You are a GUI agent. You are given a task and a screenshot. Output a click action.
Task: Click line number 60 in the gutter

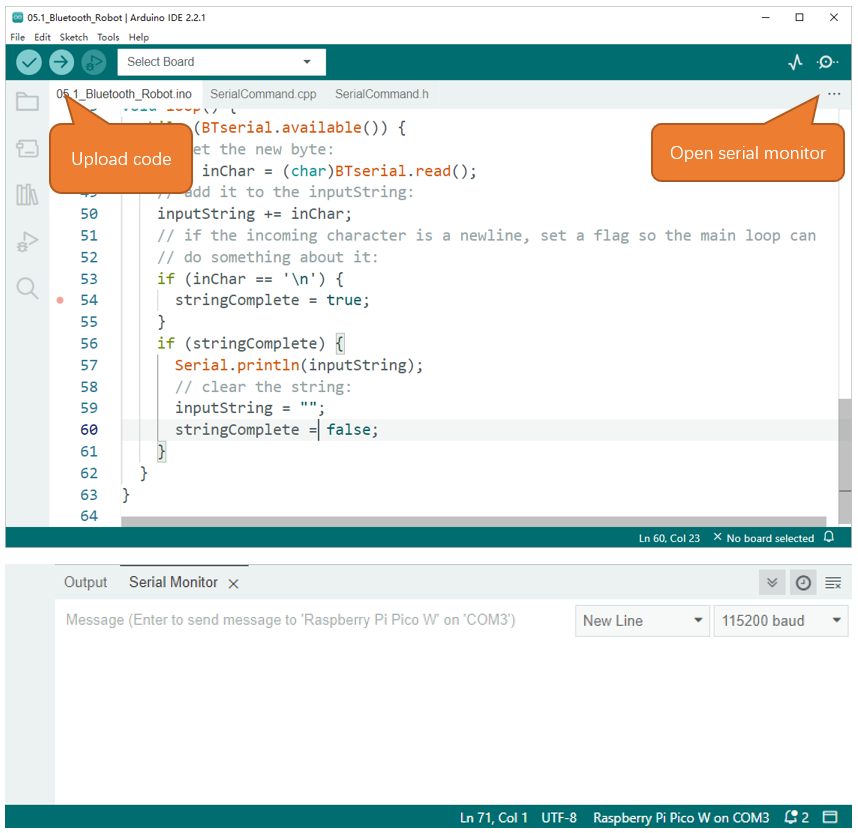point(89,430)
